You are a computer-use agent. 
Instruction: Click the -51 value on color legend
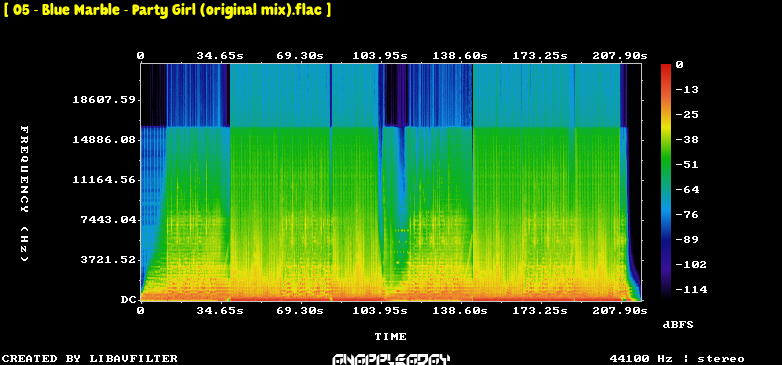point(687,165)
